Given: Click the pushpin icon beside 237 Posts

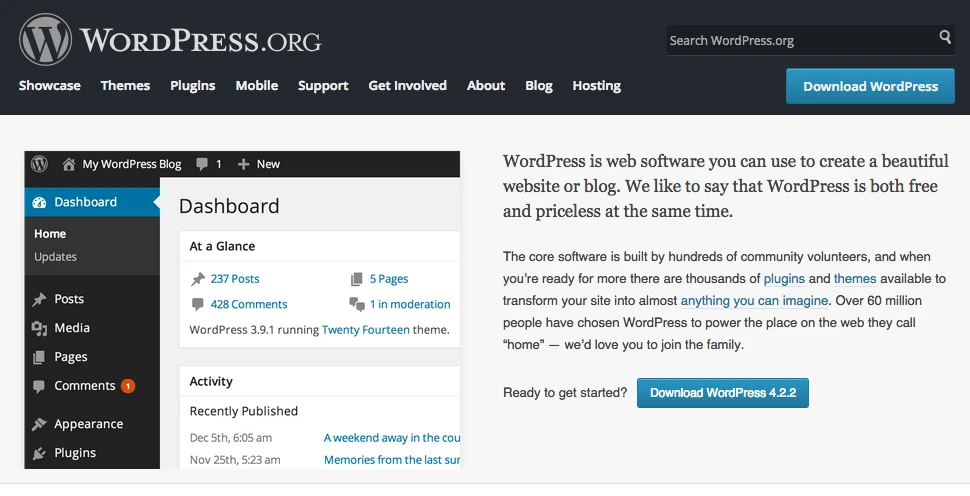Looking at the screenshot, I should tap(198, 279).
